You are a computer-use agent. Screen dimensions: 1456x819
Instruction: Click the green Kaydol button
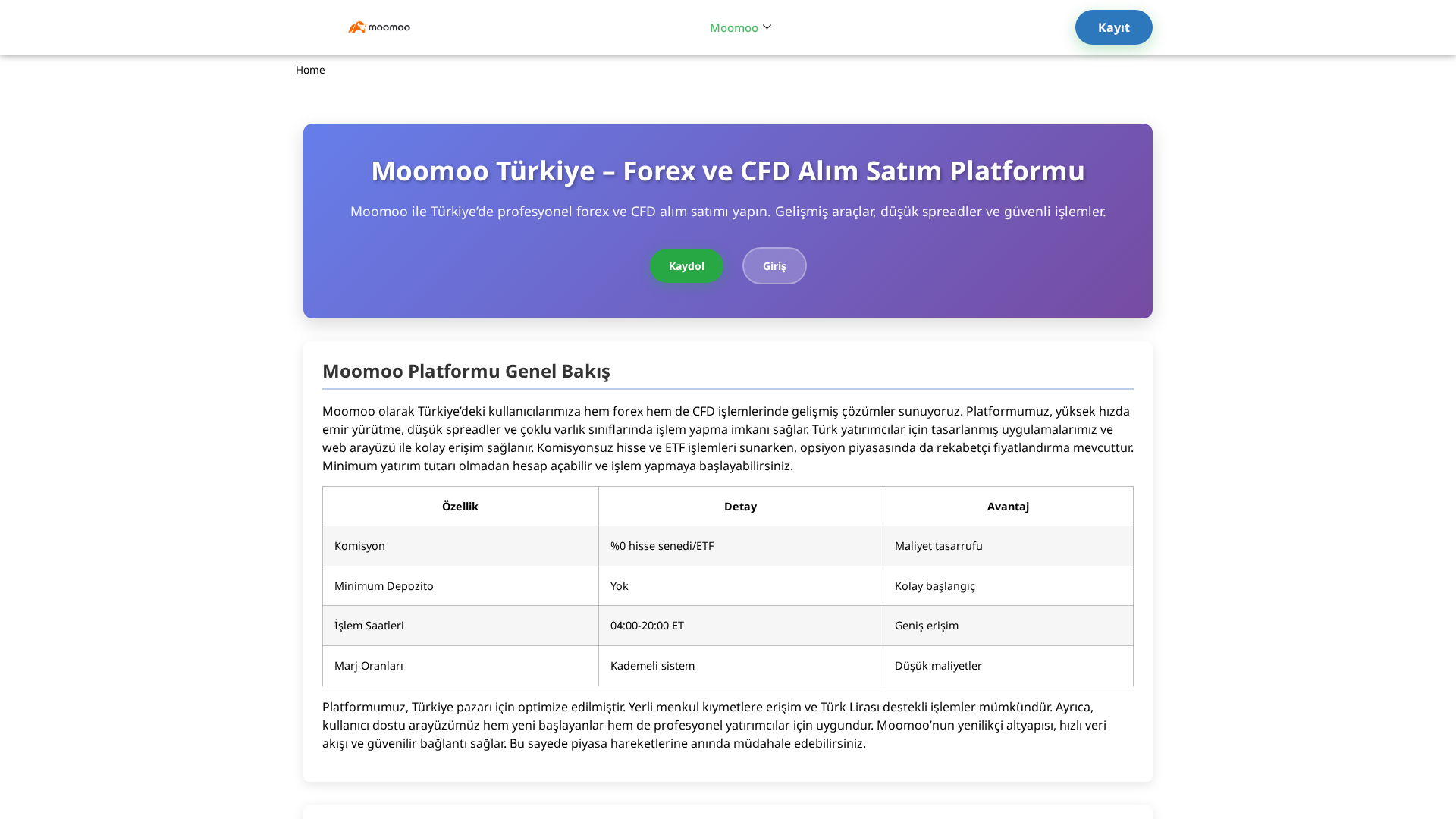click(x=686, y=265)
